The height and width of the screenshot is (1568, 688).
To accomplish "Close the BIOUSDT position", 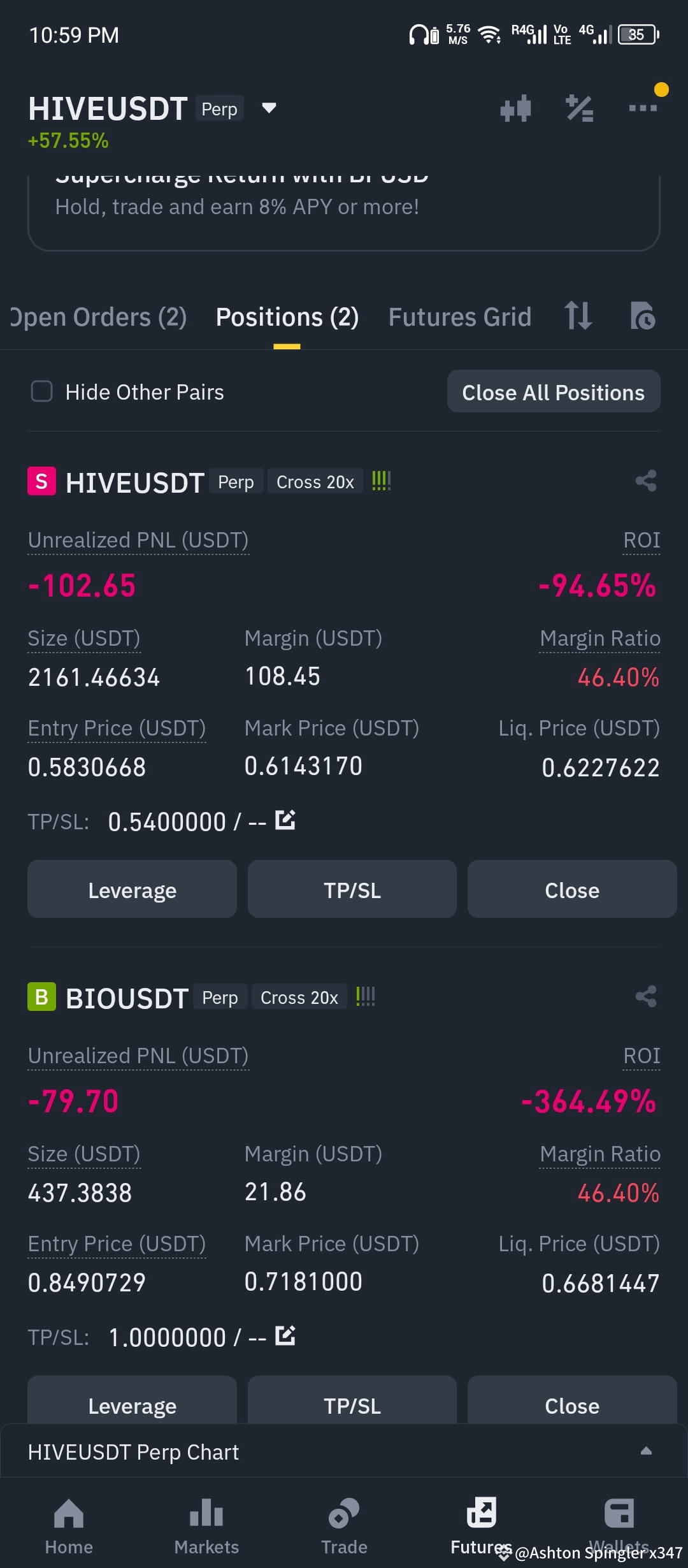I will pos(571,1405).
